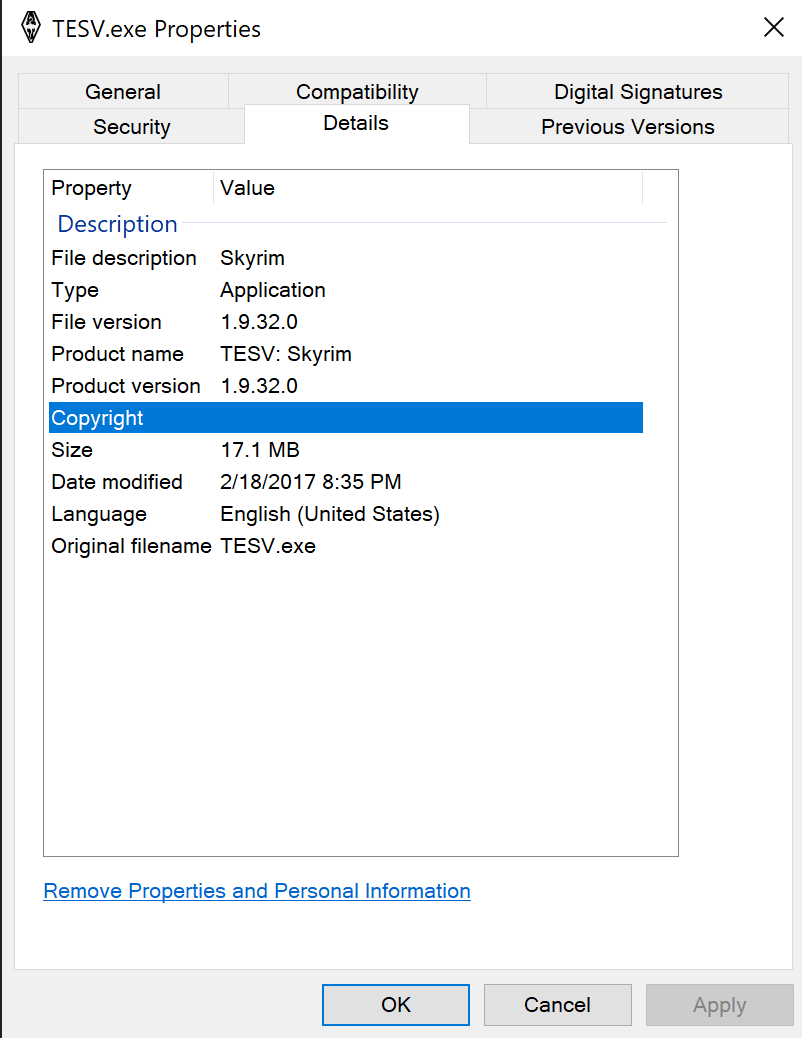Screen dimensions: 802x1038
Task: Click the Property column header
Action: click(x=129, y=188)
